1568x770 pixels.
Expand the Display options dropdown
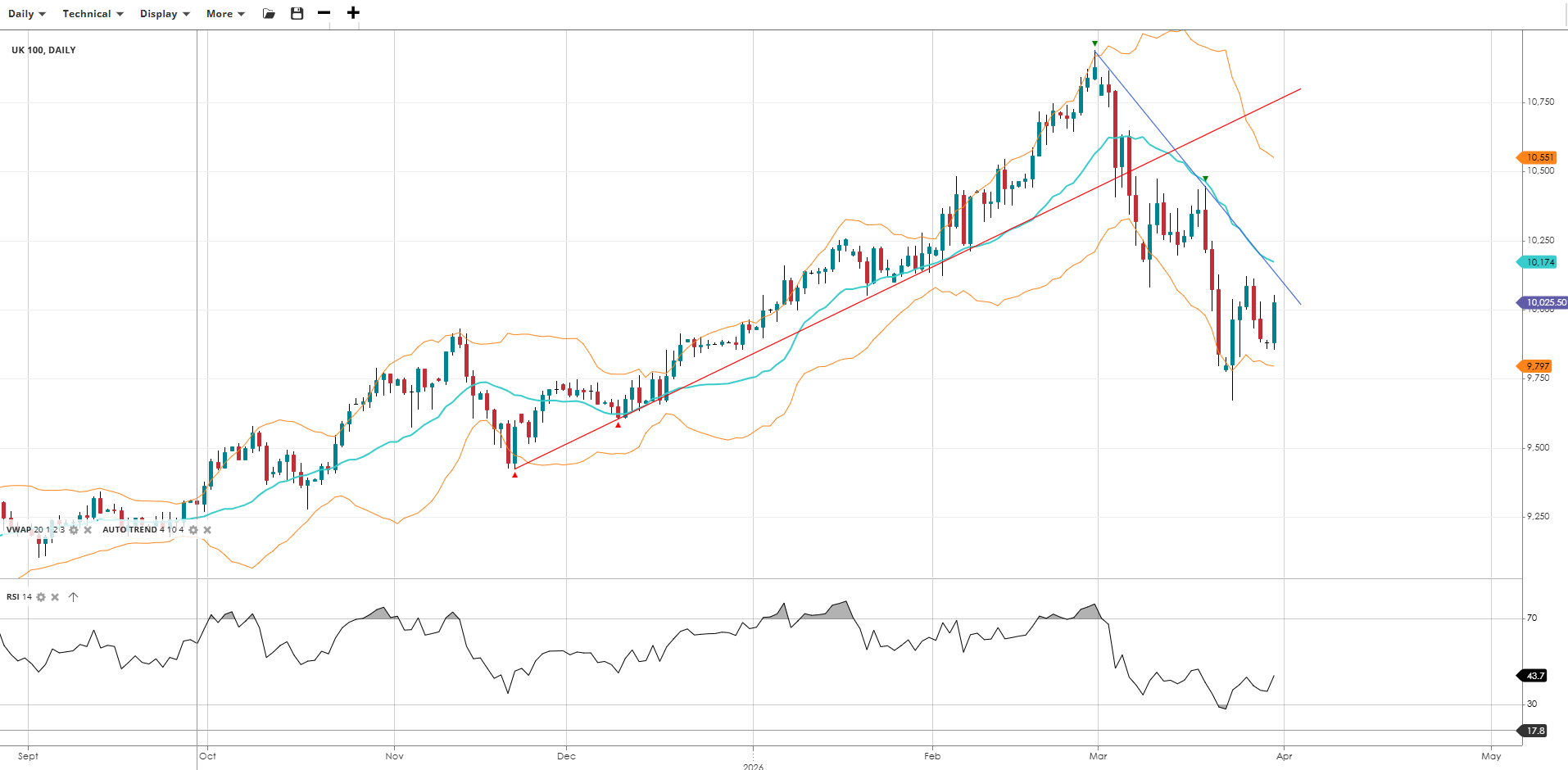coord(165,14)
